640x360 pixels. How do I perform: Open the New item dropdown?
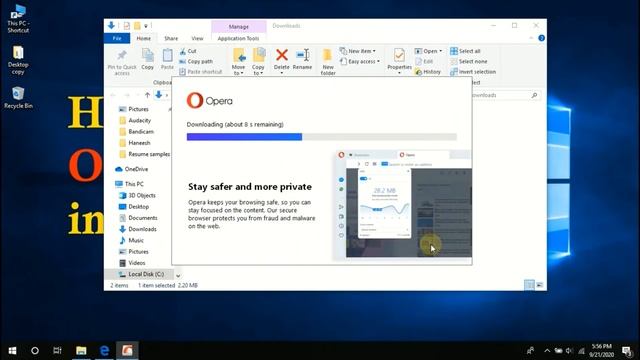pyautogui.click(x=358, y=51)
